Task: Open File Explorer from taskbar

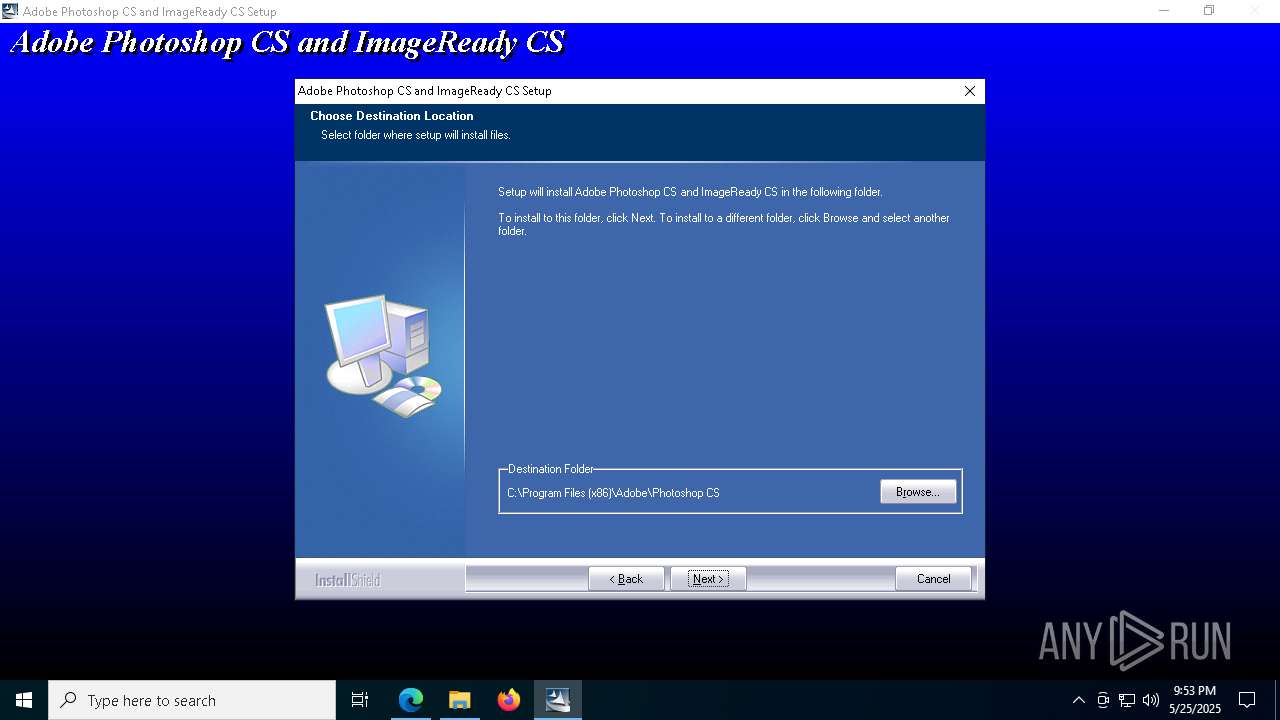Action: 460,700
